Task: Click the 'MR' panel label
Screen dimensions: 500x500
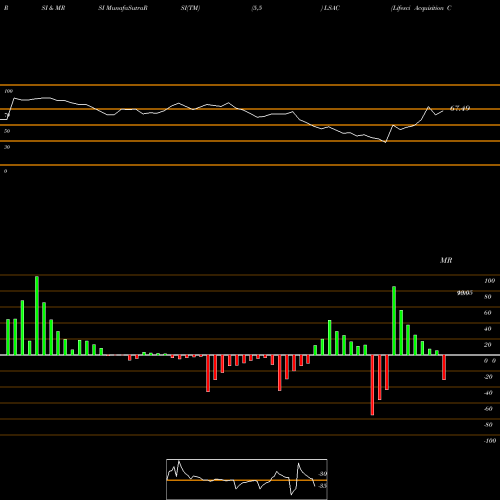Action: point(446,260)
